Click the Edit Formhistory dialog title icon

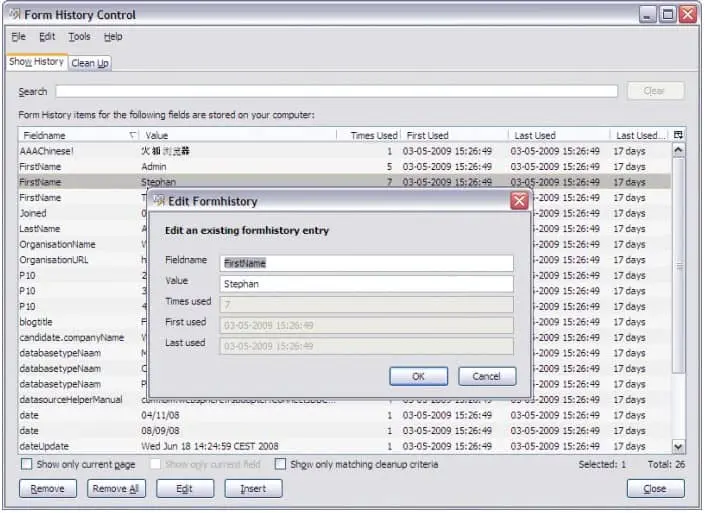[159, 201]
